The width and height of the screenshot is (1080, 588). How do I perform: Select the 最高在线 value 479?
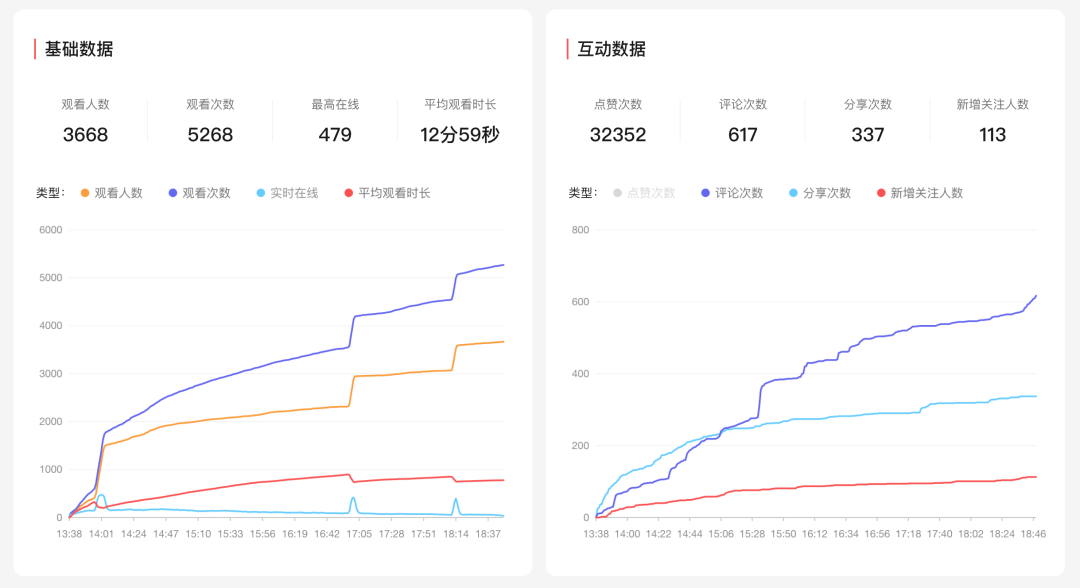(335, 134)
